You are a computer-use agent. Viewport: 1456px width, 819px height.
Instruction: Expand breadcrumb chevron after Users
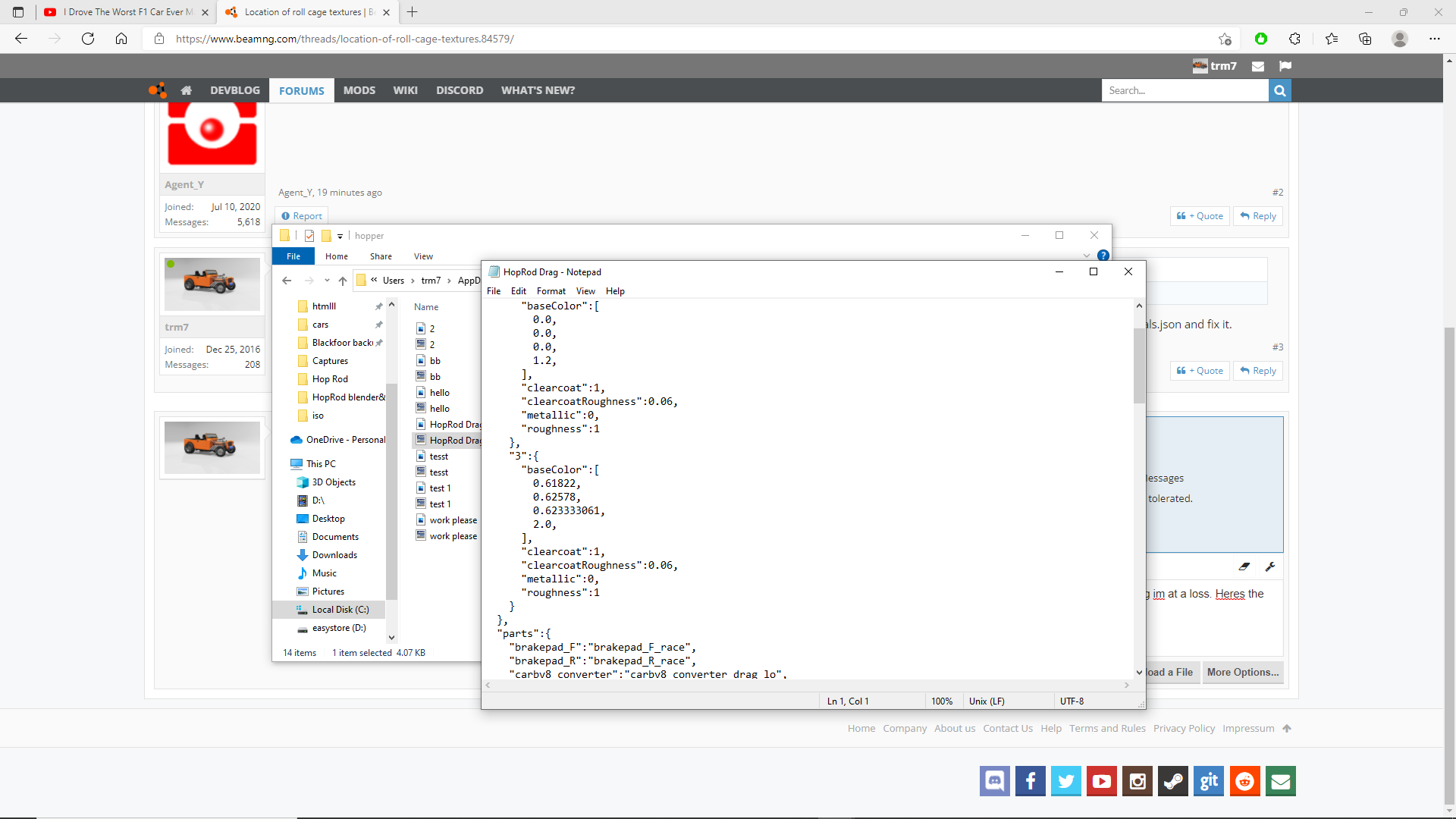413,281
